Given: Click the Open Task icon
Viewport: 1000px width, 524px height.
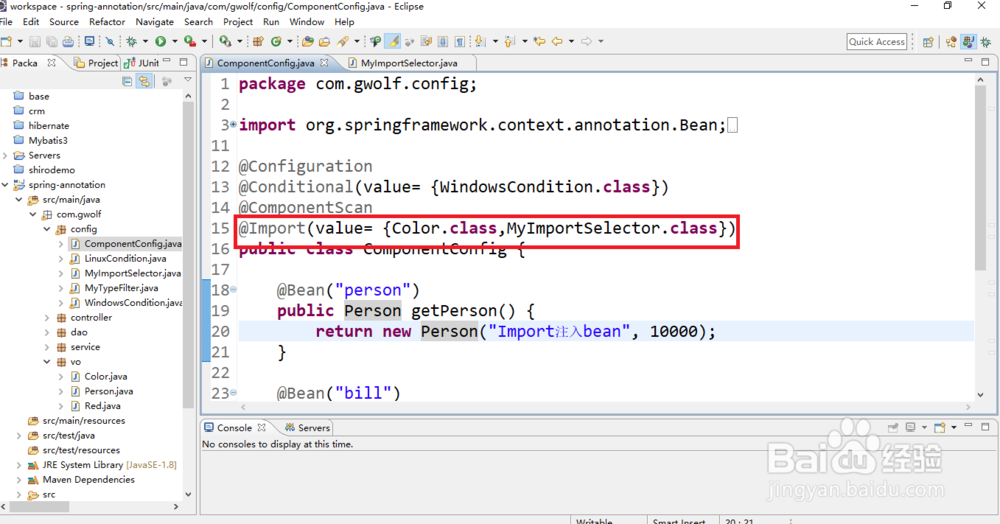Looking at the screenshot, I should [324, 41].
